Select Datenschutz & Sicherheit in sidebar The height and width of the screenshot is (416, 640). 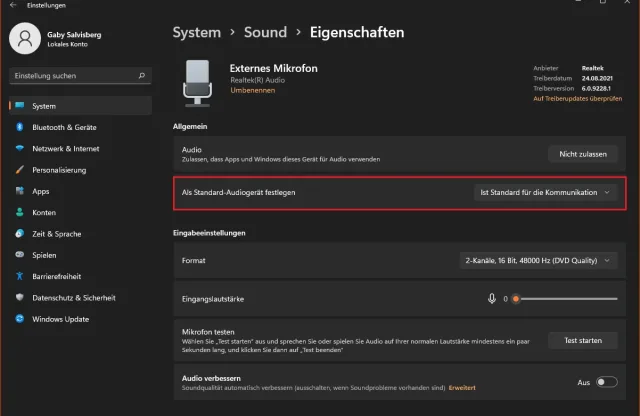(73, 297)
